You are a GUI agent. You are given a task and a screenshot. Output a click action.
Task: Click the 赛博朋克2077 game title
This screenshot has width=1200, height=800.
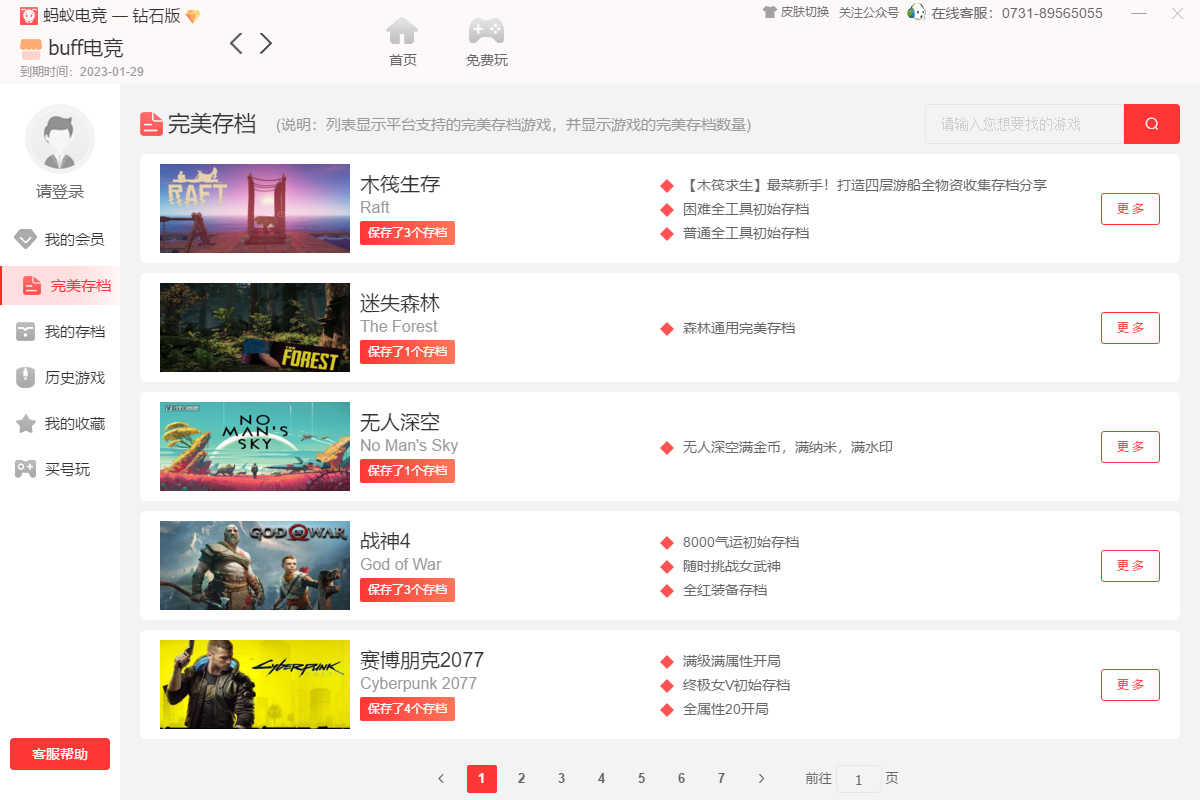(x=422, y=660)
